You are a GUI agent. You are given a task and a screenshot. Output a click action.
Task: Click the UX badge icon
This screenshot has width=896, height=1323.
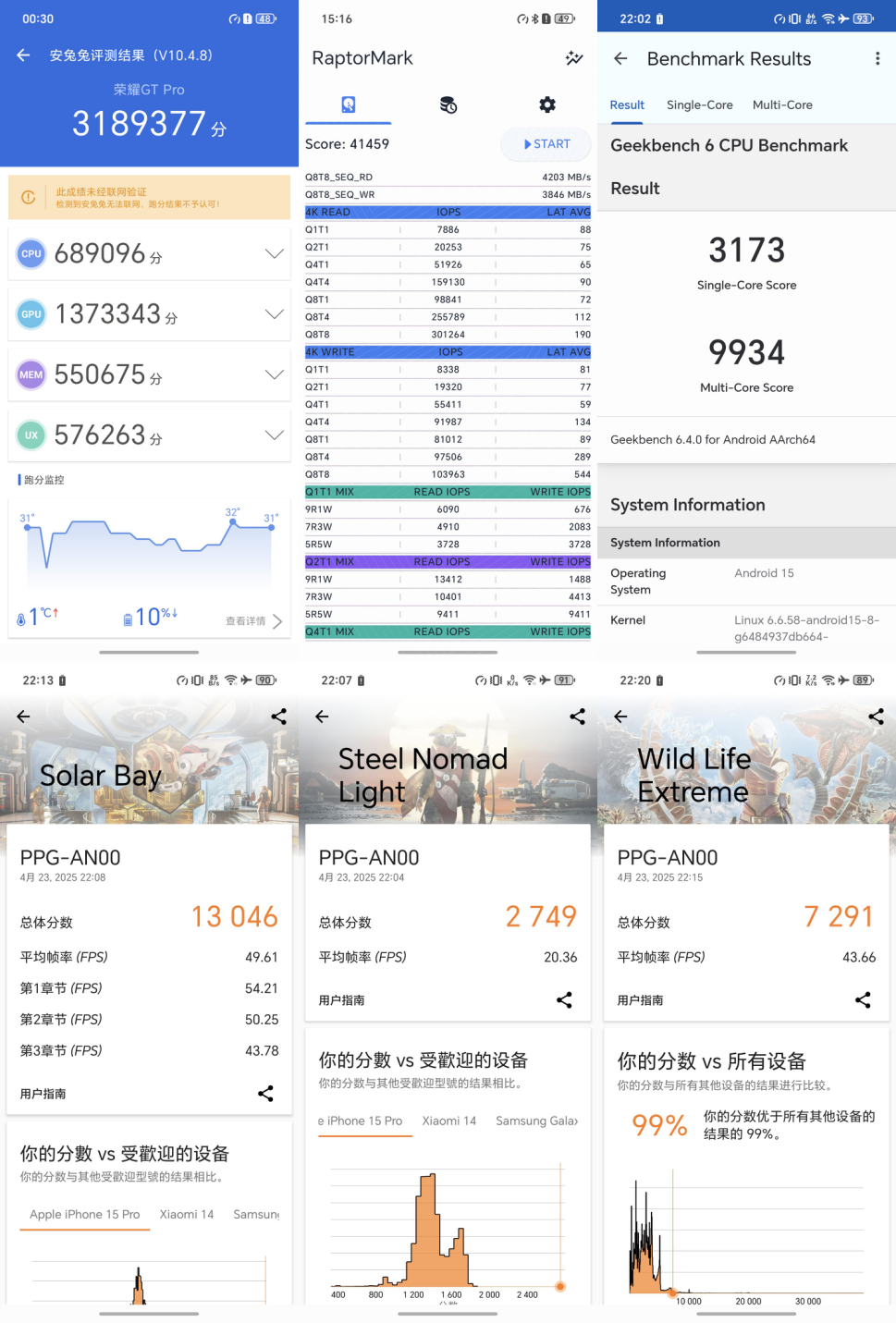pyautogui.click(x=31, y=435)
